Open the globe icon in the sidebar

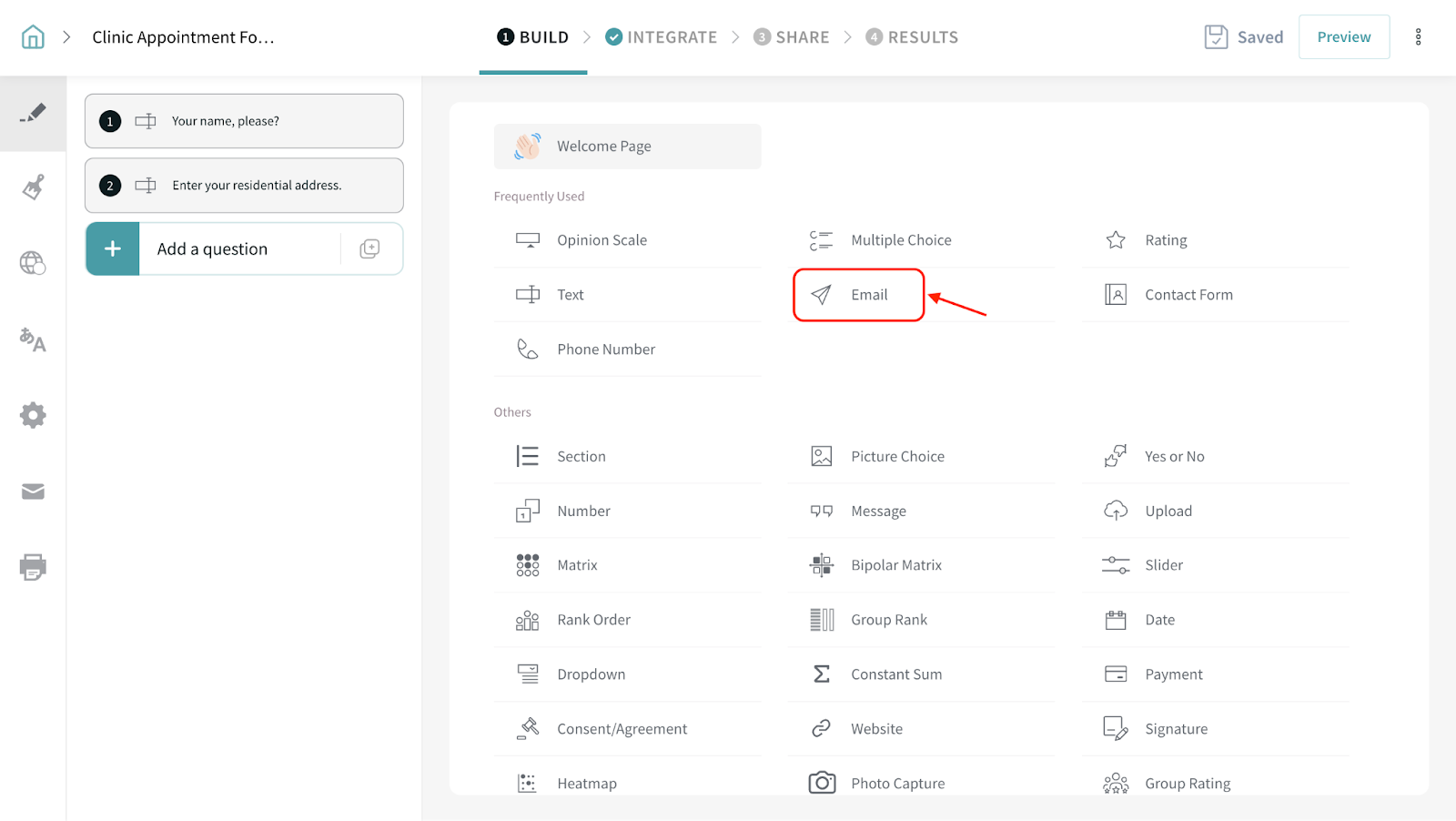click(x=33, y=263)
